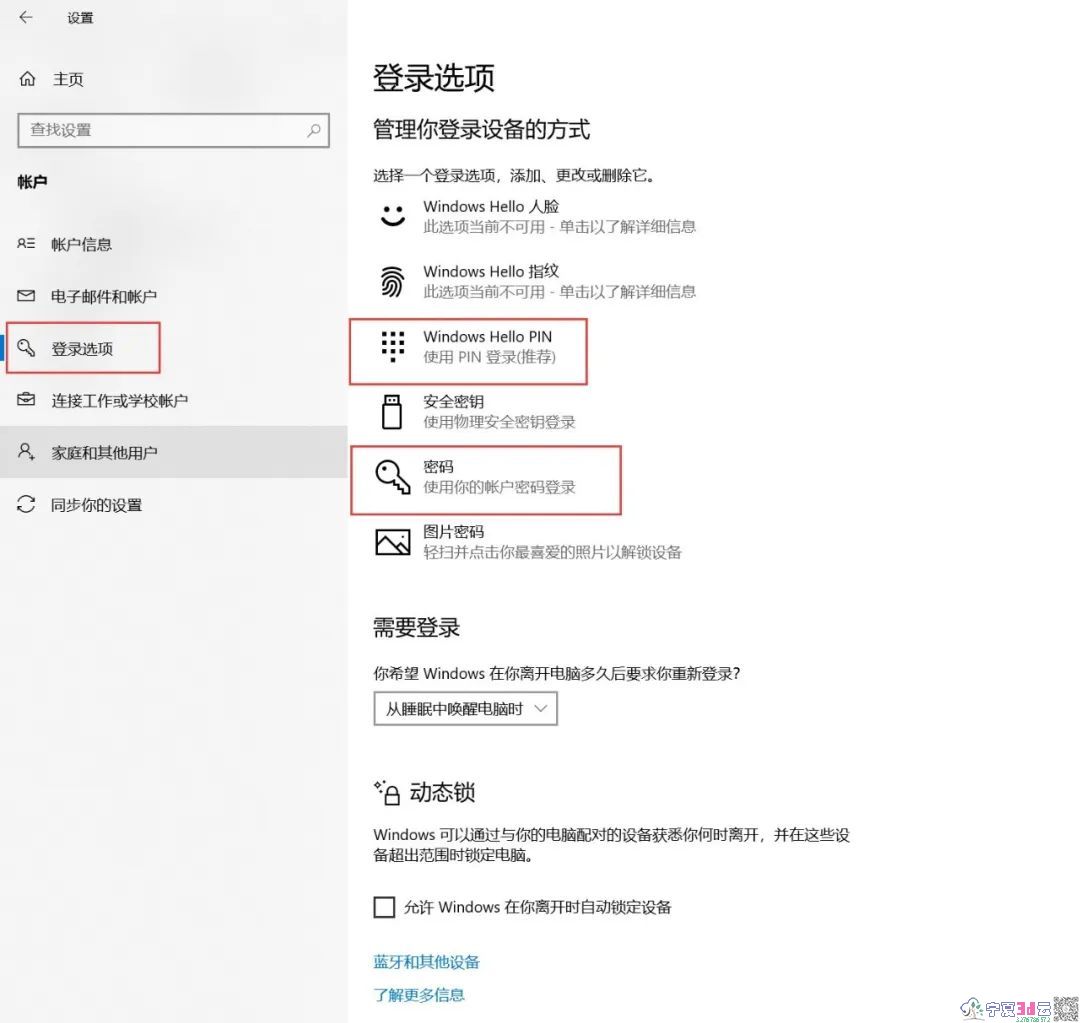Screen dimensions: 1080x1023
Task: Open 家庭和其他用户 sidebar page
Action: [104, 453]
